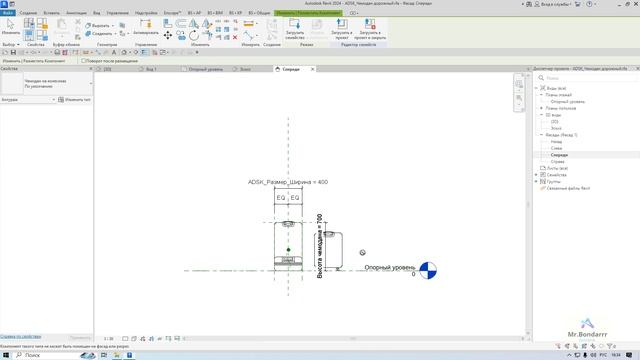Click the Properties panel icon in ribbon
640x360 pixels.
[x=29, y=35]
